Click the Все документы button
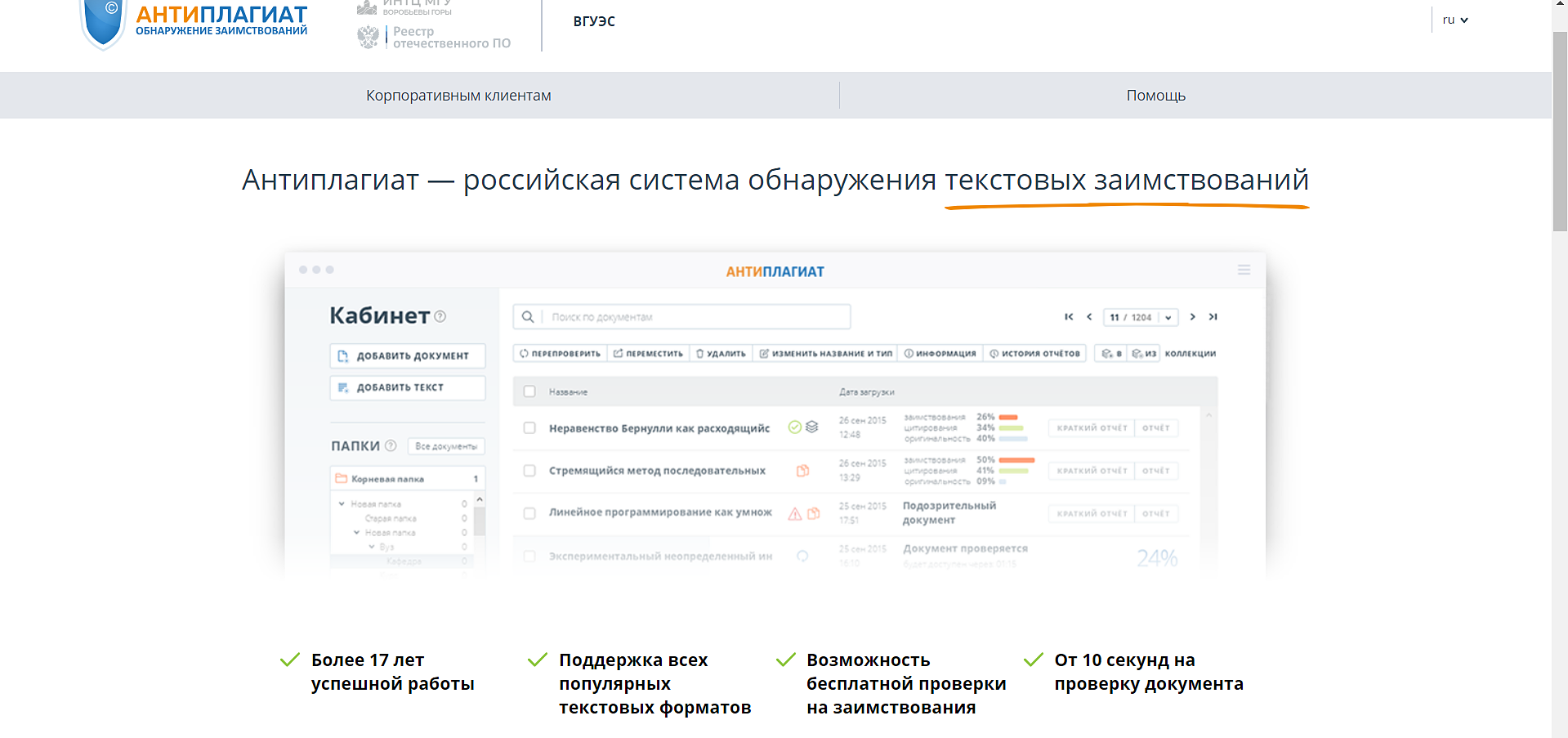The image size is (1568, 738). pyautogui.click(x=446, y=446)
